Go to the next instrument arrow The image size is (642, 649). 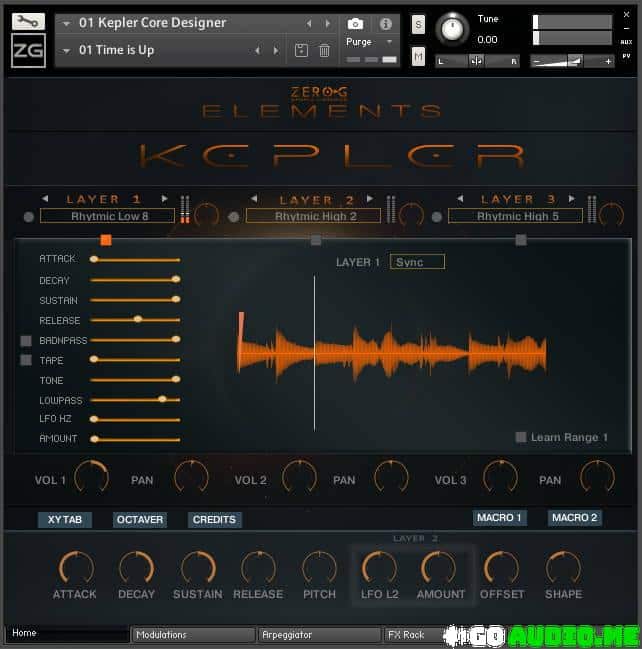328,24
